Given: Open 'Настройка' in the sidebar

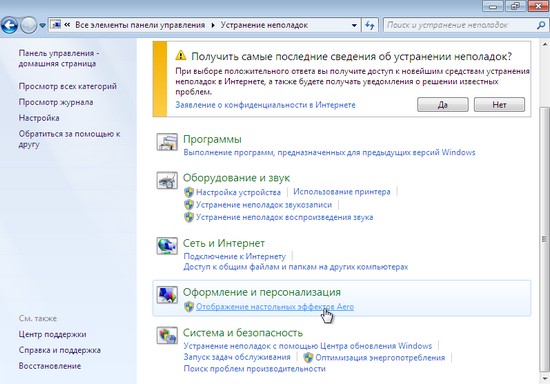Looking at the screenshot, I should point(39,118).
